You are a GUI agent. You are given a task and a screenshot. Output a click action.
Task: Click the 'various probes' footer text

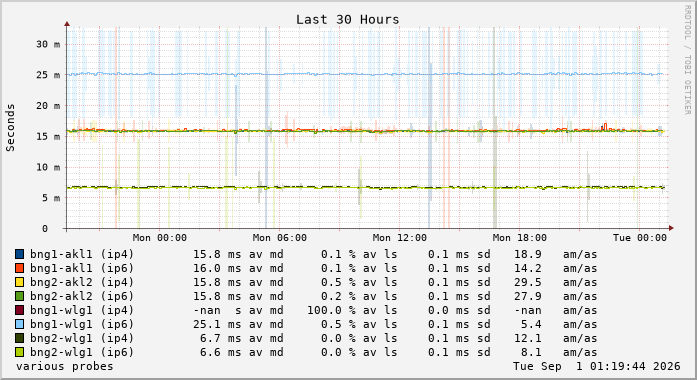click(x=64, y=366)
